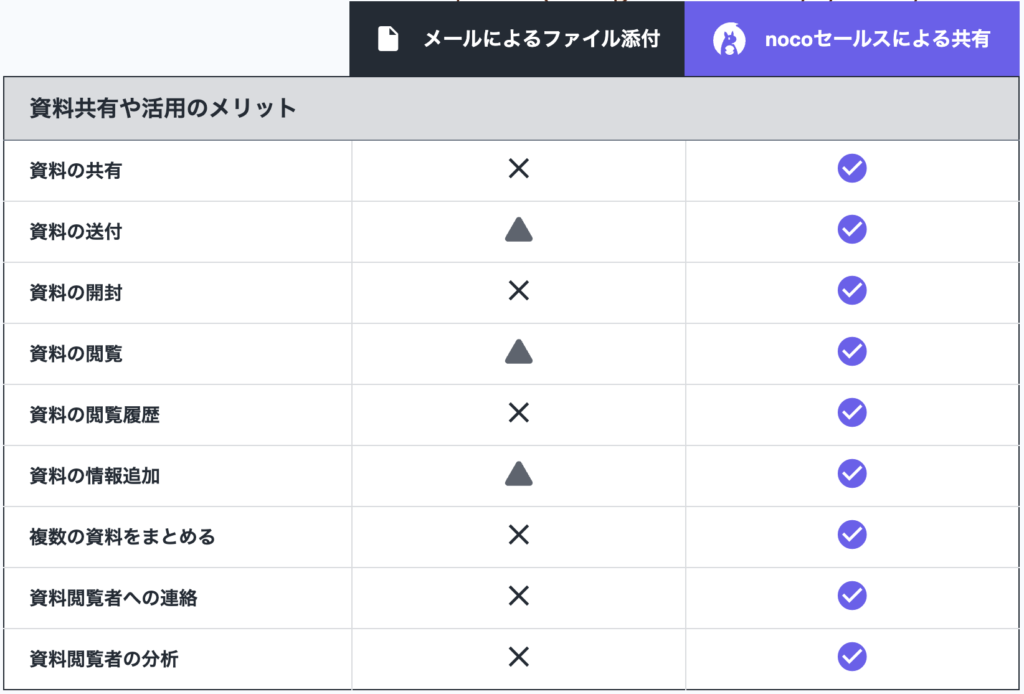This screenshot has width=1024, height=694.
Task: Click the 資料閲覧者の分析 row label
Action: (104, 659)
